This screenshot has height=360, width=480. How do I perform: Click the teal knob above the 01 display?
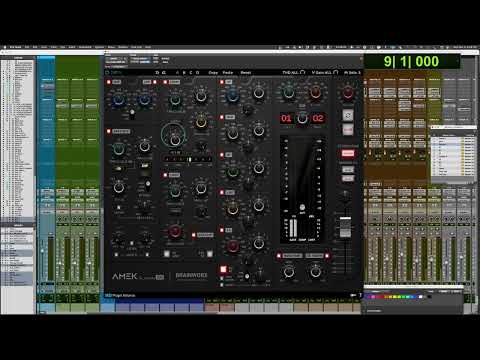click(289, 93)
